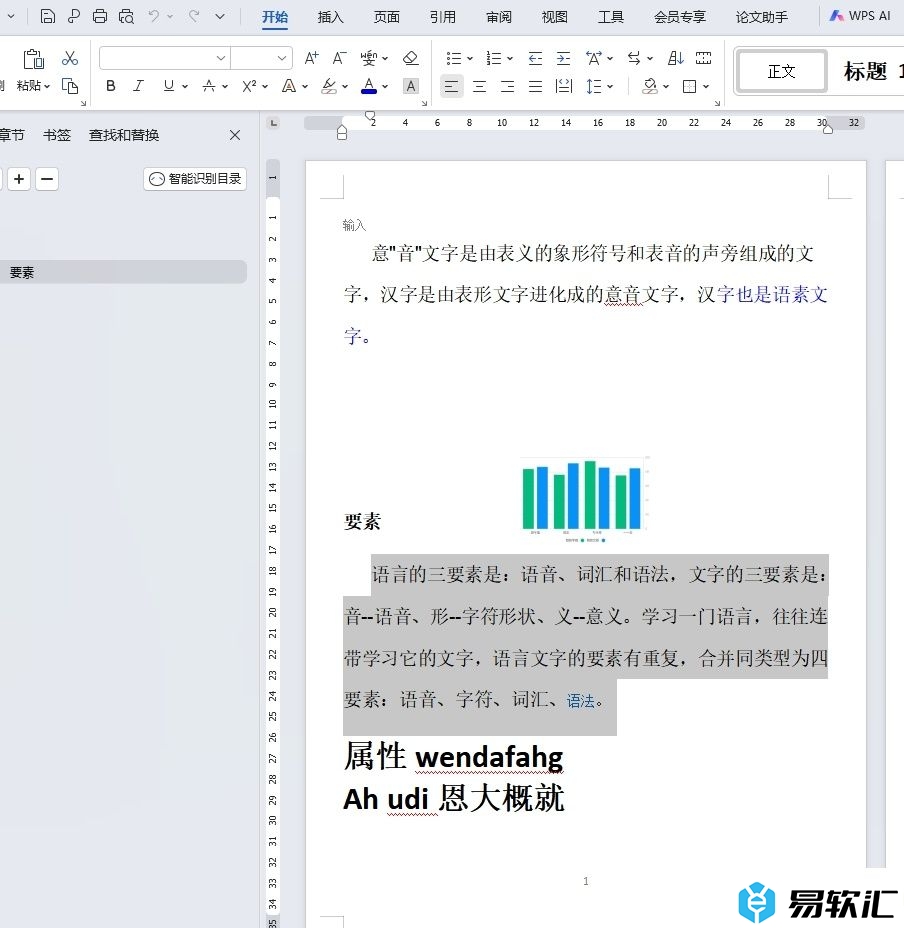The width and height of the screenshot is (904, 928).
Task: Click the Save document icon
Action: click(x=47, y=16)
